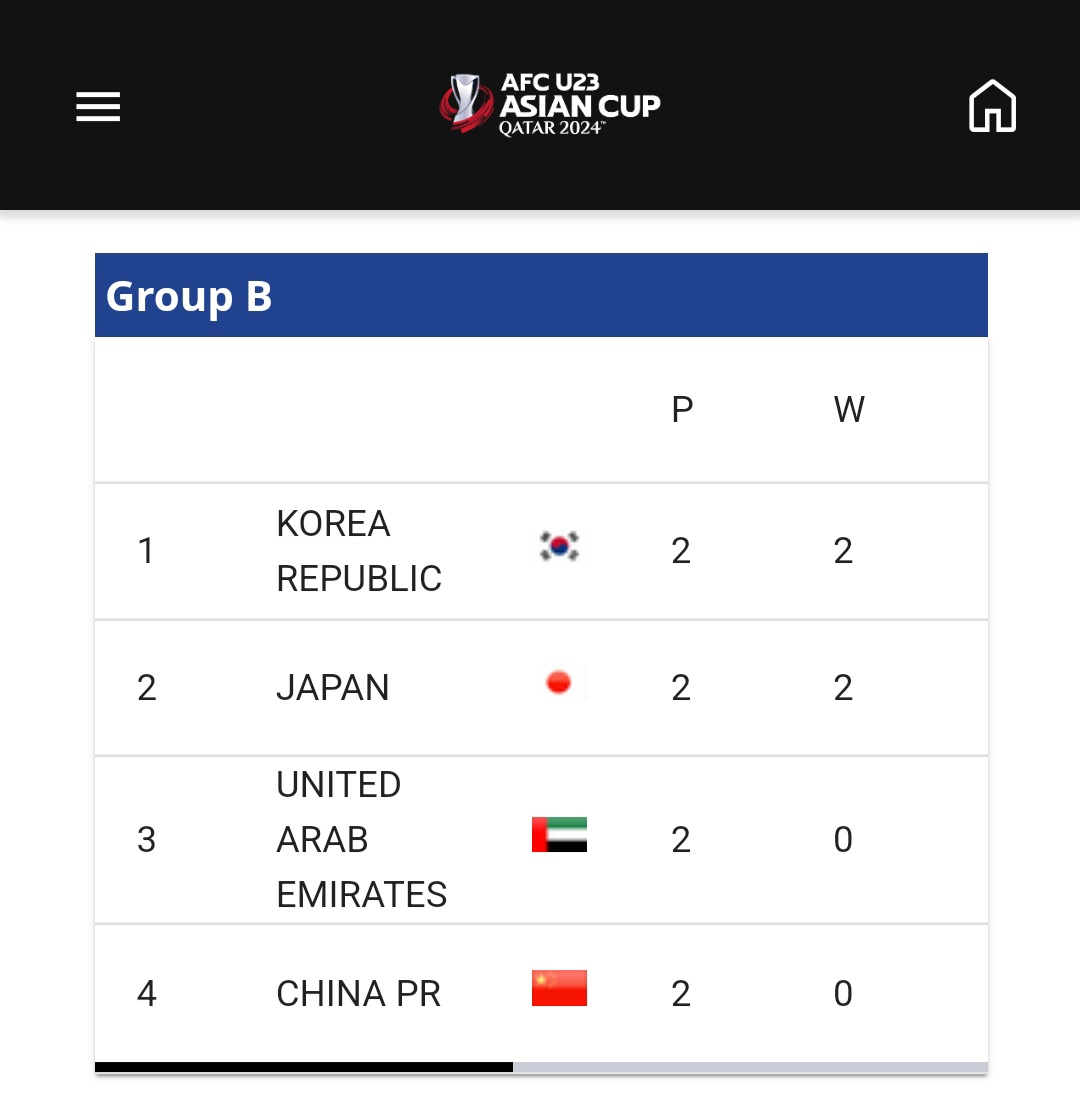Image resolution: width=1080 pixels, height=1093 pixels.
Task: Click the Japan flag icon
Action: coord(559,683)
